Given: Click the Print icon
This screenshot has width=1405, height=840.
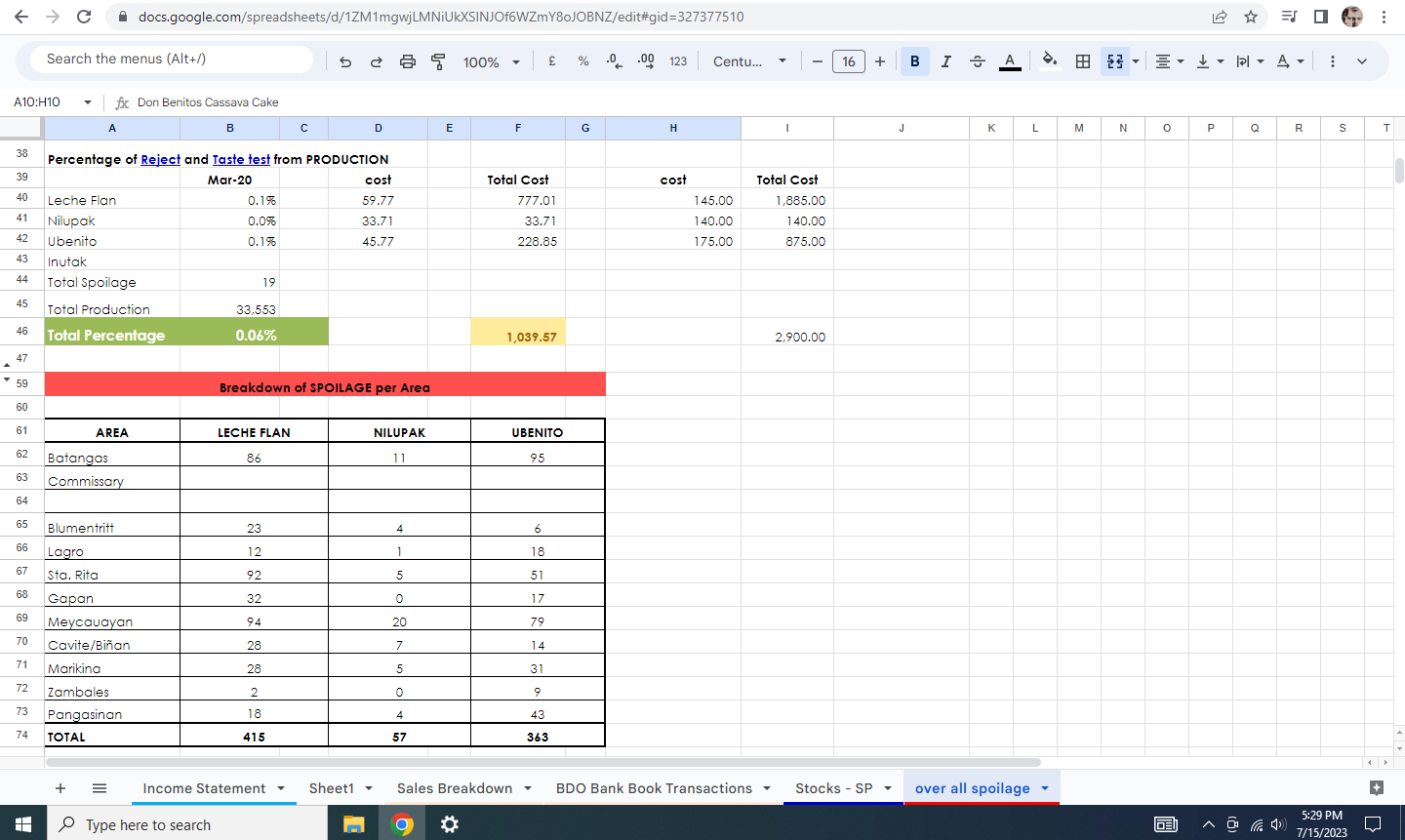Looking at the screenshot, I should click(408, 61).
